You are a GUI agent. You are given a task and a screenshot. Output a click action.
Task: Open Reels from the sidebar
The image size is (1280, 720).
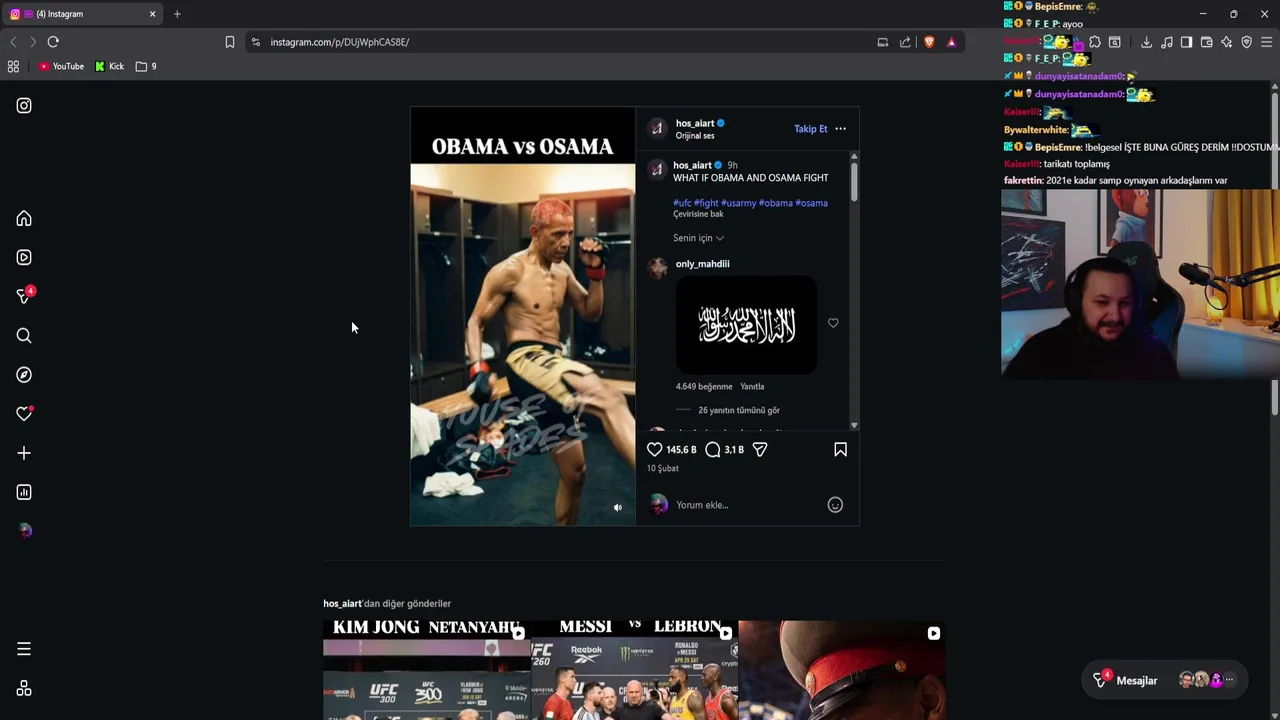pos(24,257)
